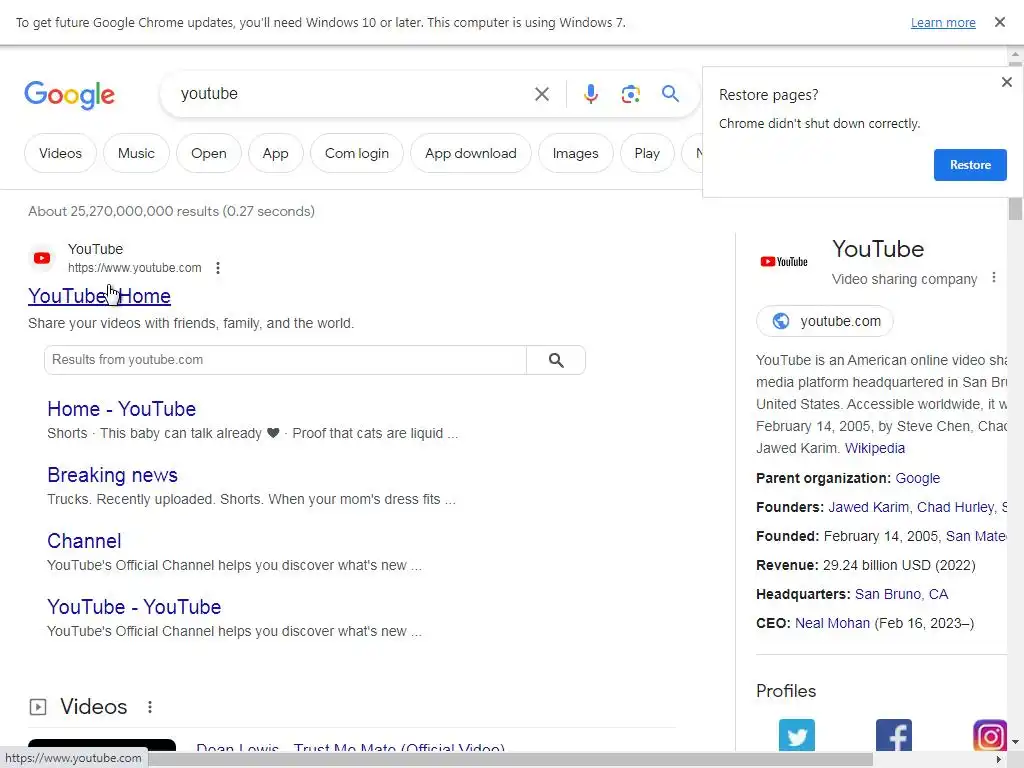Click the blue magnifier search icon
This screenshot has height=768, width=1024.
670,93
